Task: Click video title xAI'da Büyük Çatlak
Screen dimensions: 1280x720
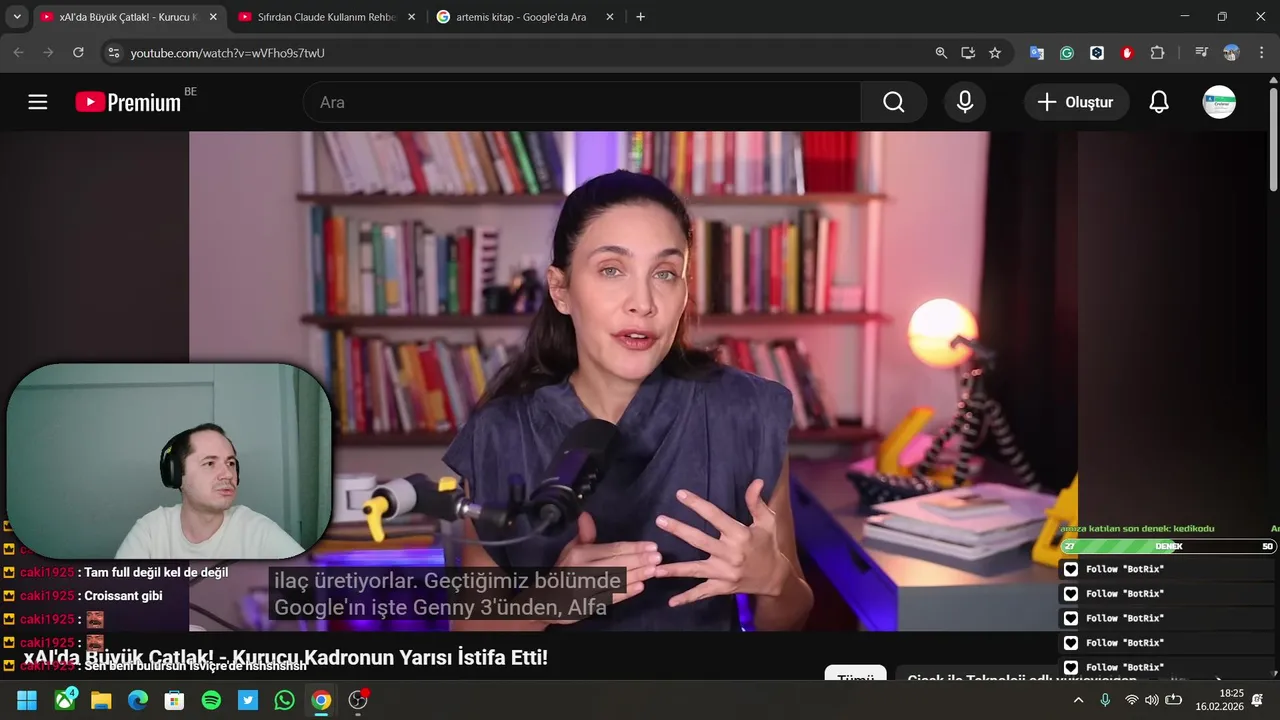Action: [285, 658]
